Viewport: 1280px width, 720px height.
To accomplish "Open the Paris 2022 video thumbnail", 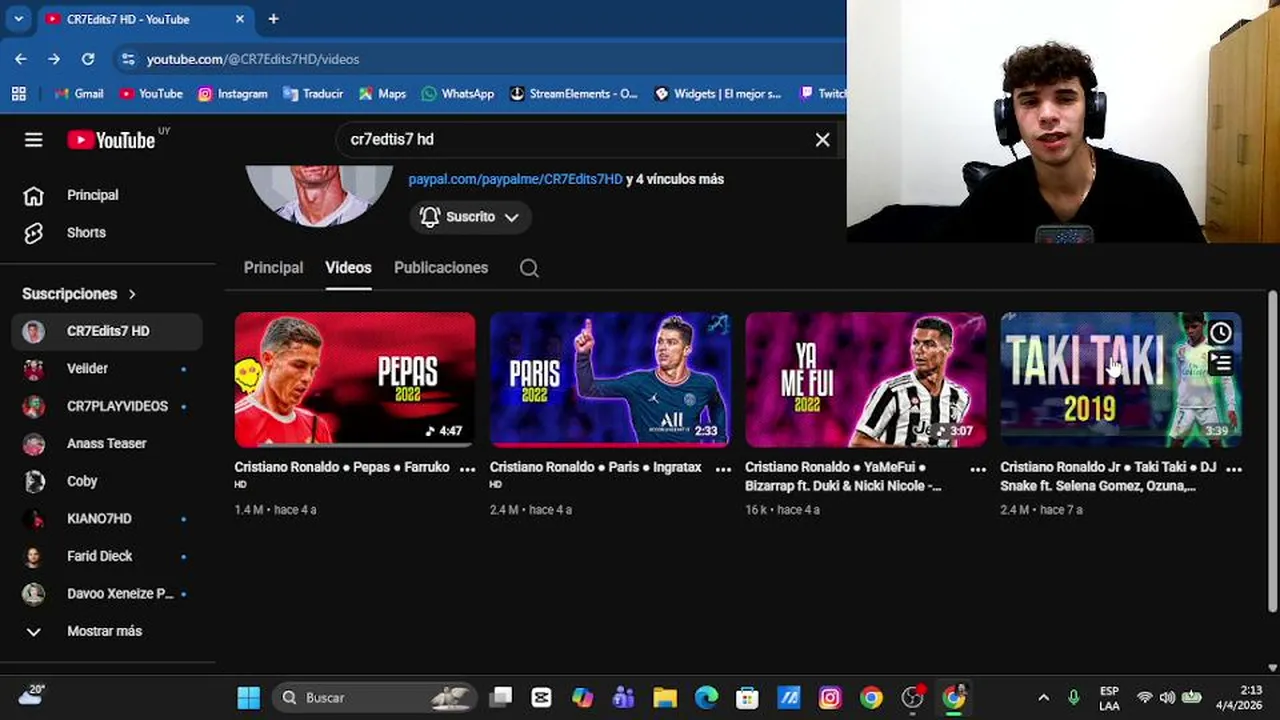I will tap(610, 379).
